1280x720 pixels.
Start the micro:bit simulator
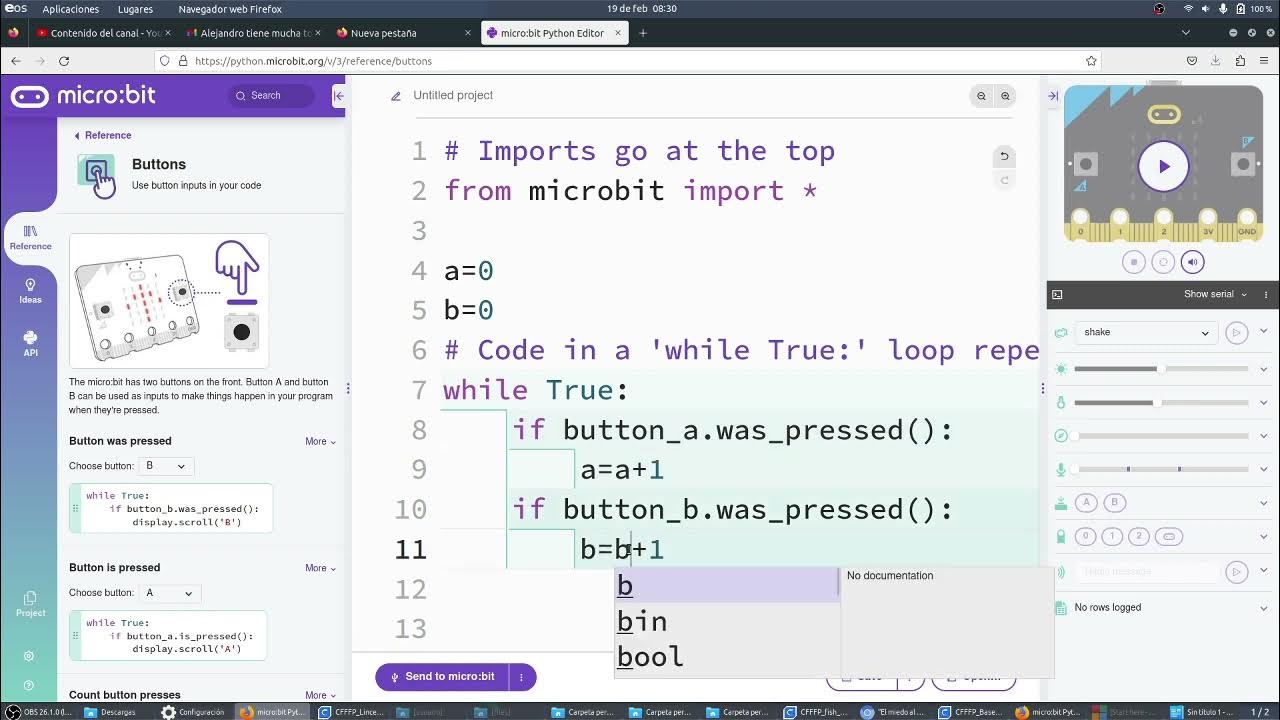1163,167
